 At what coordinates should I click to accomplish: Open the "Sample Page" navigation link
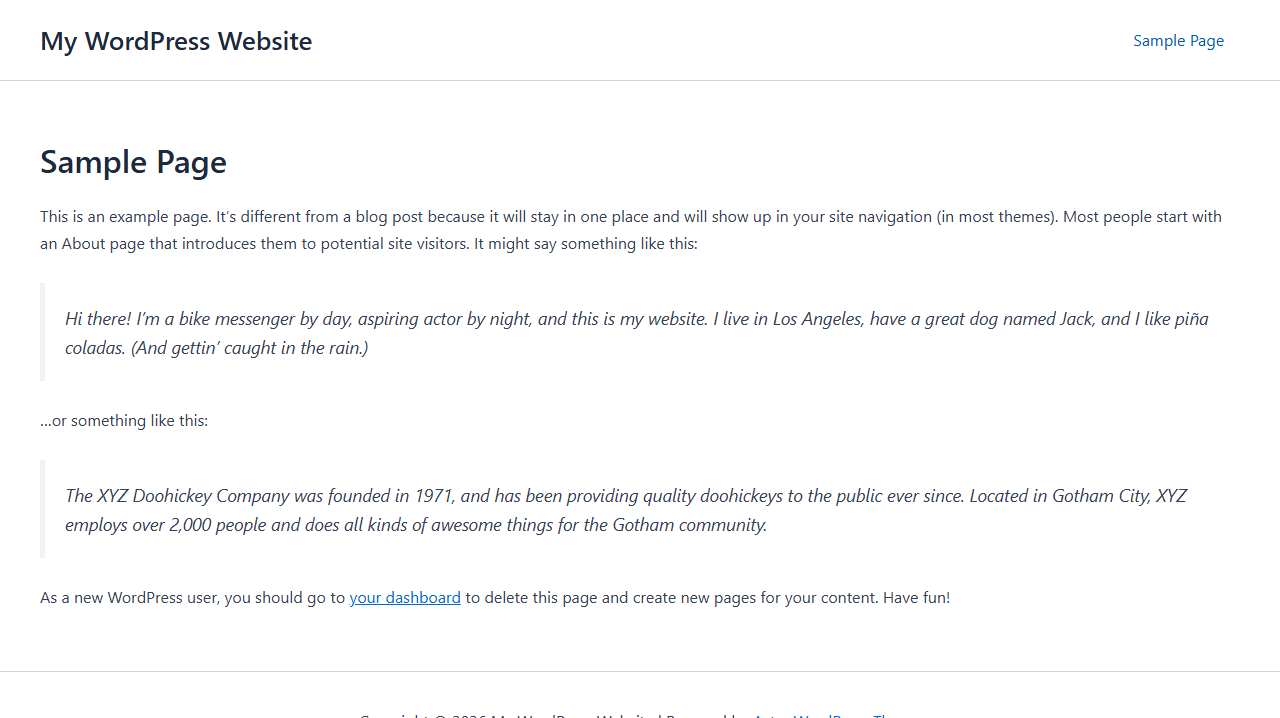click(1178, 41)
